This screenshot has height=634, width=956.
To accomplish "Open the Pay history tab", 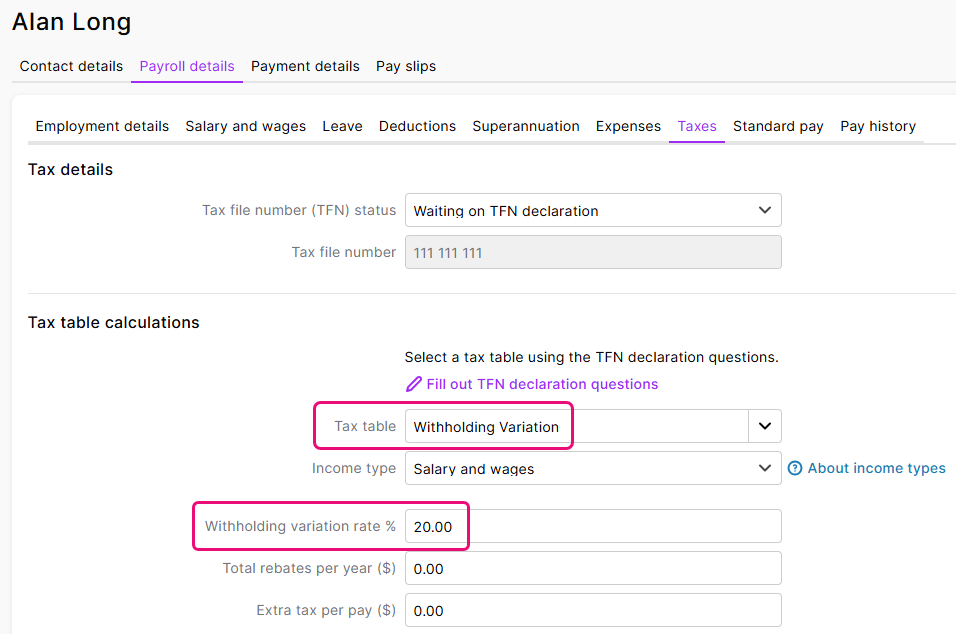I will tap(877, 126).
